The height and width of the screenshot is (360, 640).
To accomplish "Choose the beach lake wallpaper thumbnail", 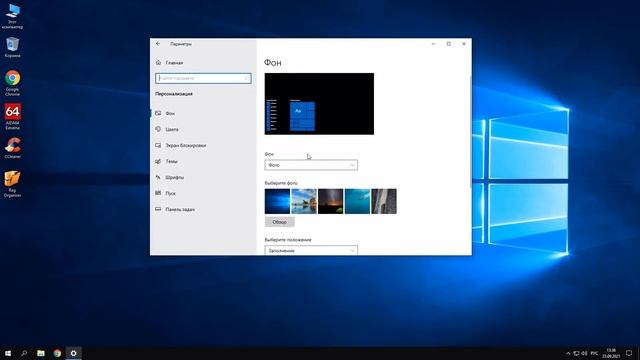I will (x=304, y=201).
